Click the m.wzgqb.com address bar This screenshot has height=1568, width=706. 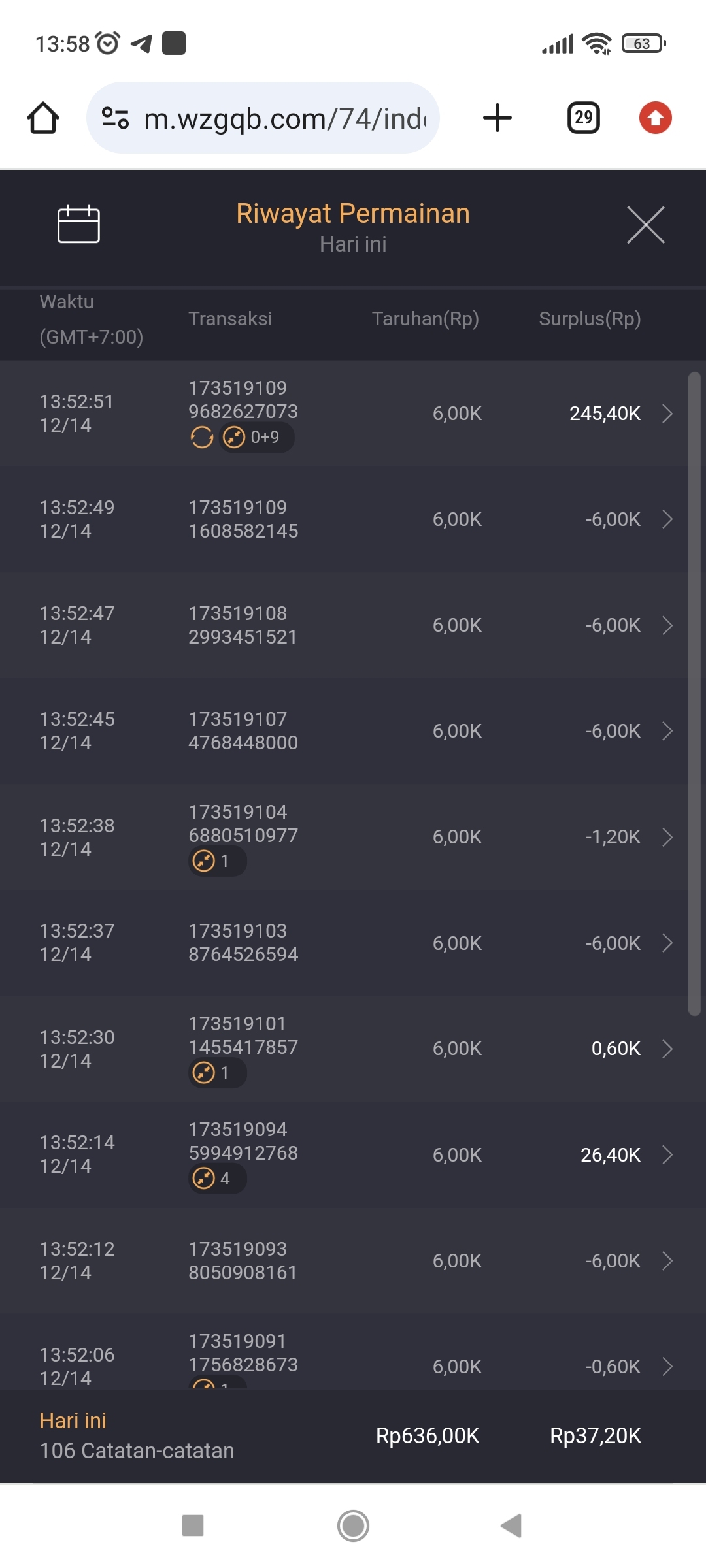284,118
